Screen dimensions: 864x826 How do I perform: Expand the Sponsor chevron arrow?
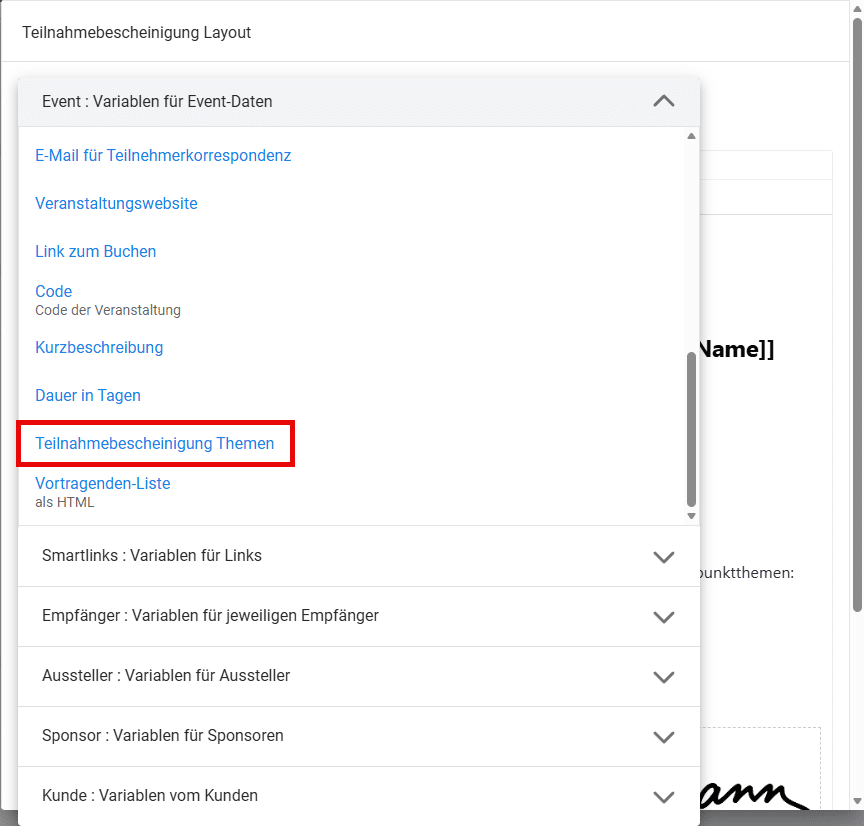[x=663, y=736]
